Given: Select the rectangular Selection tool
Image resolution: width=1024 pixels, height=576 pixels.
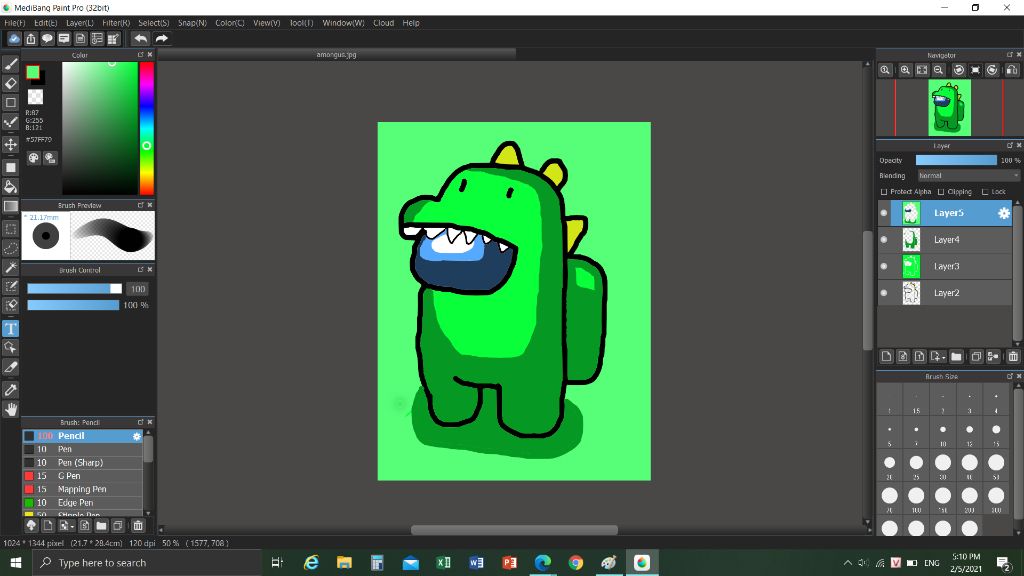Looking at the screenshot, I should [10, 229].
